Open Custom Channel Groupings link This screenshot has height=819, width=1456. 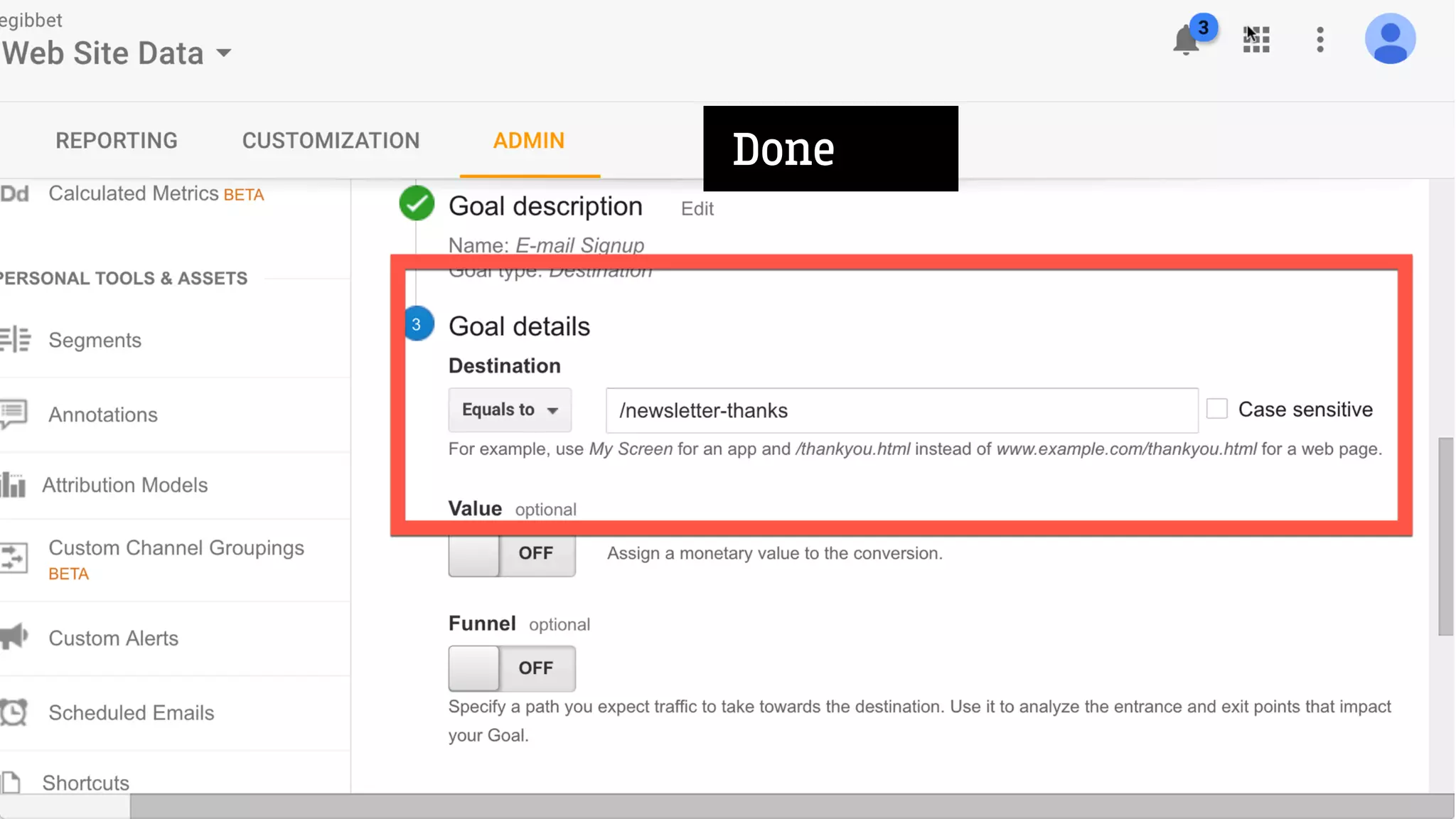coord(176,548)
